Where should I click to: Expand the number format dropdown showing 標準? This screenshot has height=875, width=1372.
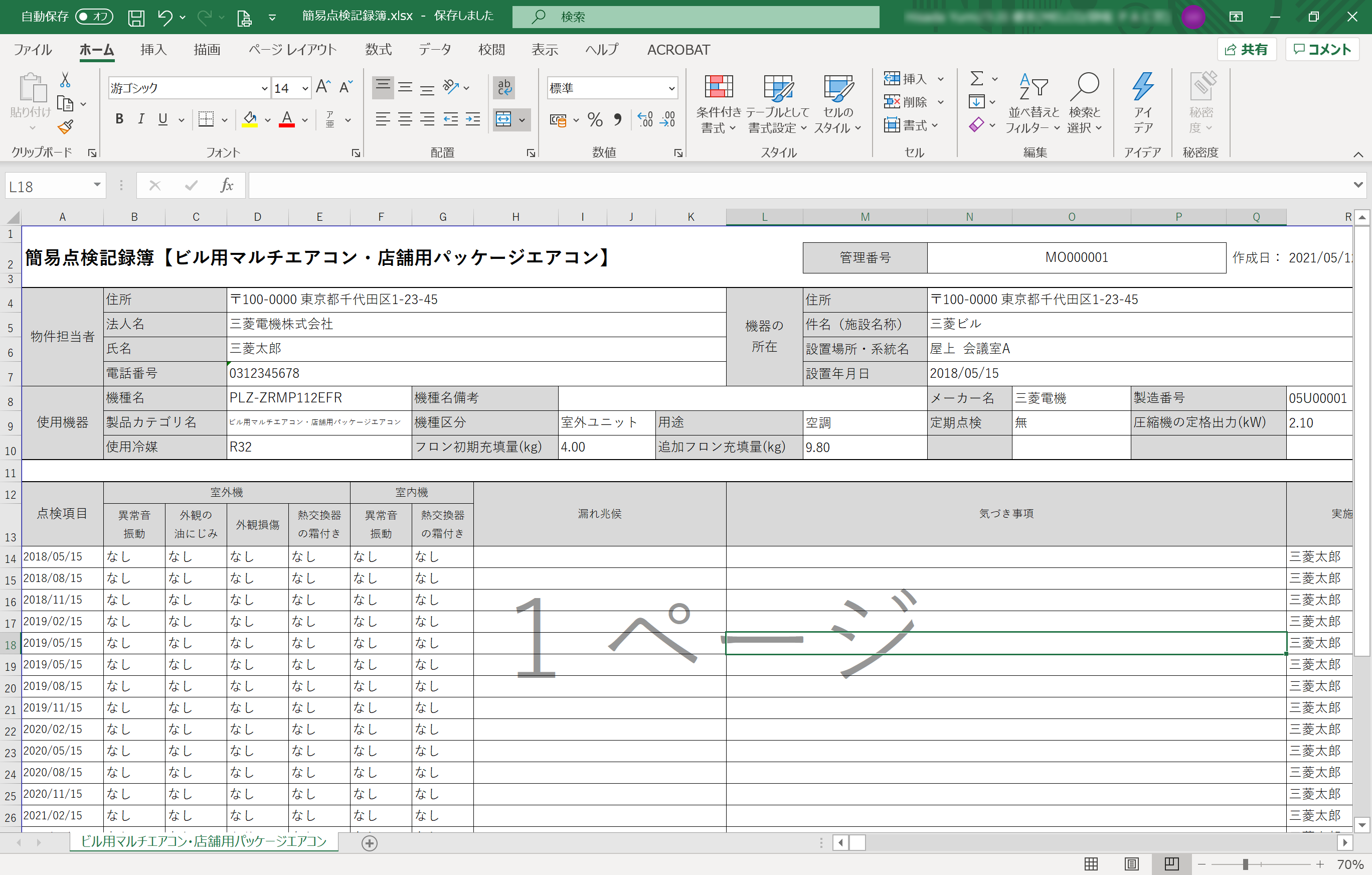pos(671,88)
